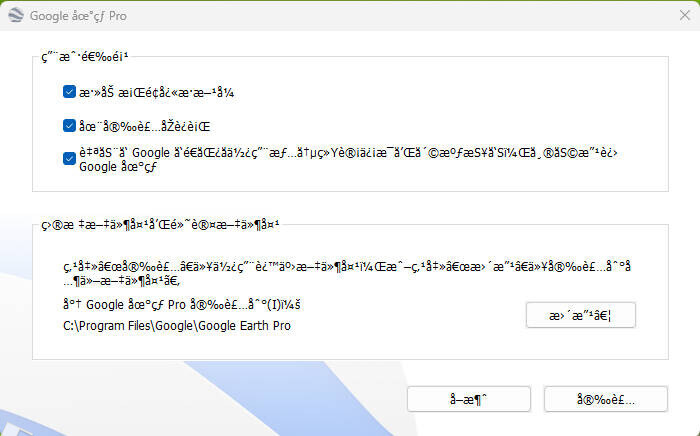The image size is (700, 436).
Task: Click the Google Earth globe icon in title bar
Action: pyautogui.click(x=16, y=16)
